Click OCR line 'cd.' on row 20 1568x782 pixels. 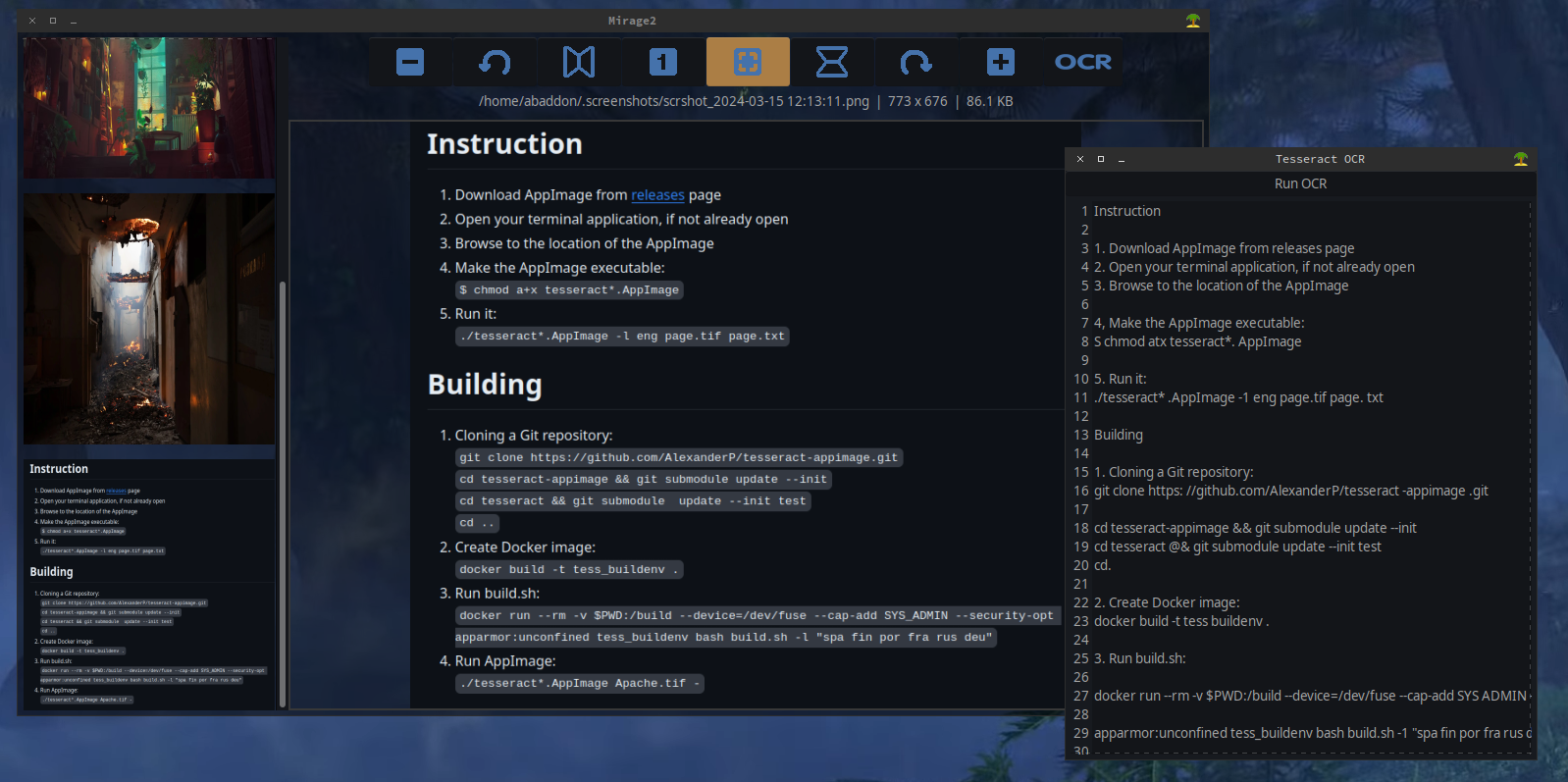pyautogui.click(x=1103, y=565)
